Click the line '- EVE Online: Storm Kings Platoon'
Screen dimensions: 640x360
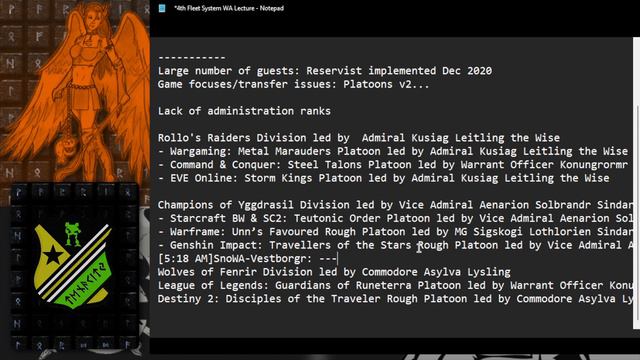tap(384, 178)
